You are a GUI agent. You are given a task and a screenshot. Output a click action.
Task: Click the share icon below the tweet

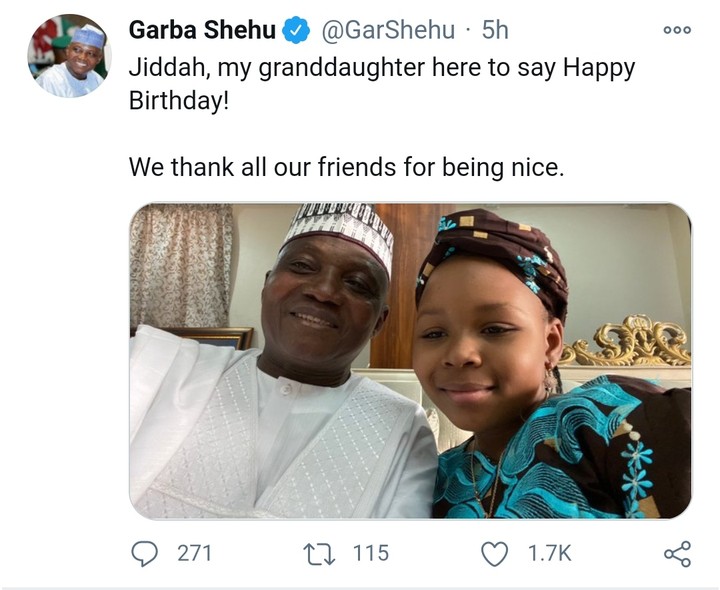coord(677,553)
